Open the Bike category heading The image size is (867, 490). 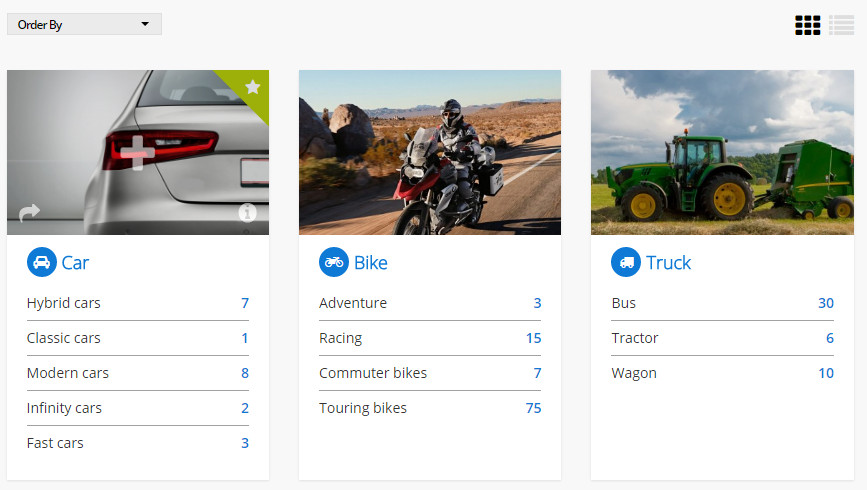click(x=370, y=263)
